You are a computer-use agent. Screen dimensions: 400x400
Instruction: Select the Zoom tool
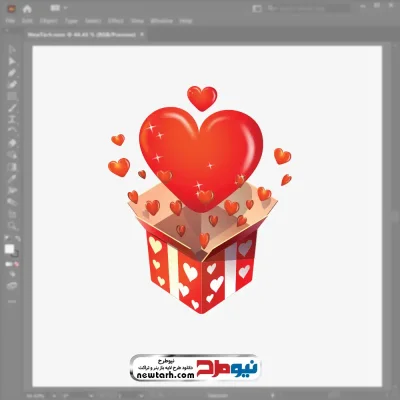[x=12, y=226]
